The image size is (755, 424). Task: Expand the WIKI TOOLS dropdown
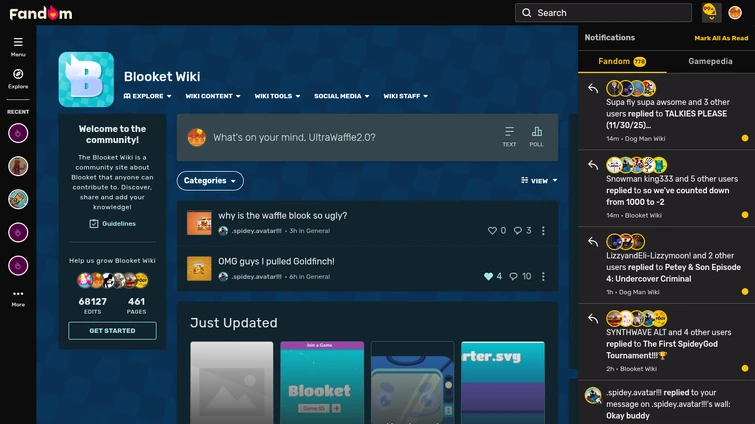(x=277, y=96)
